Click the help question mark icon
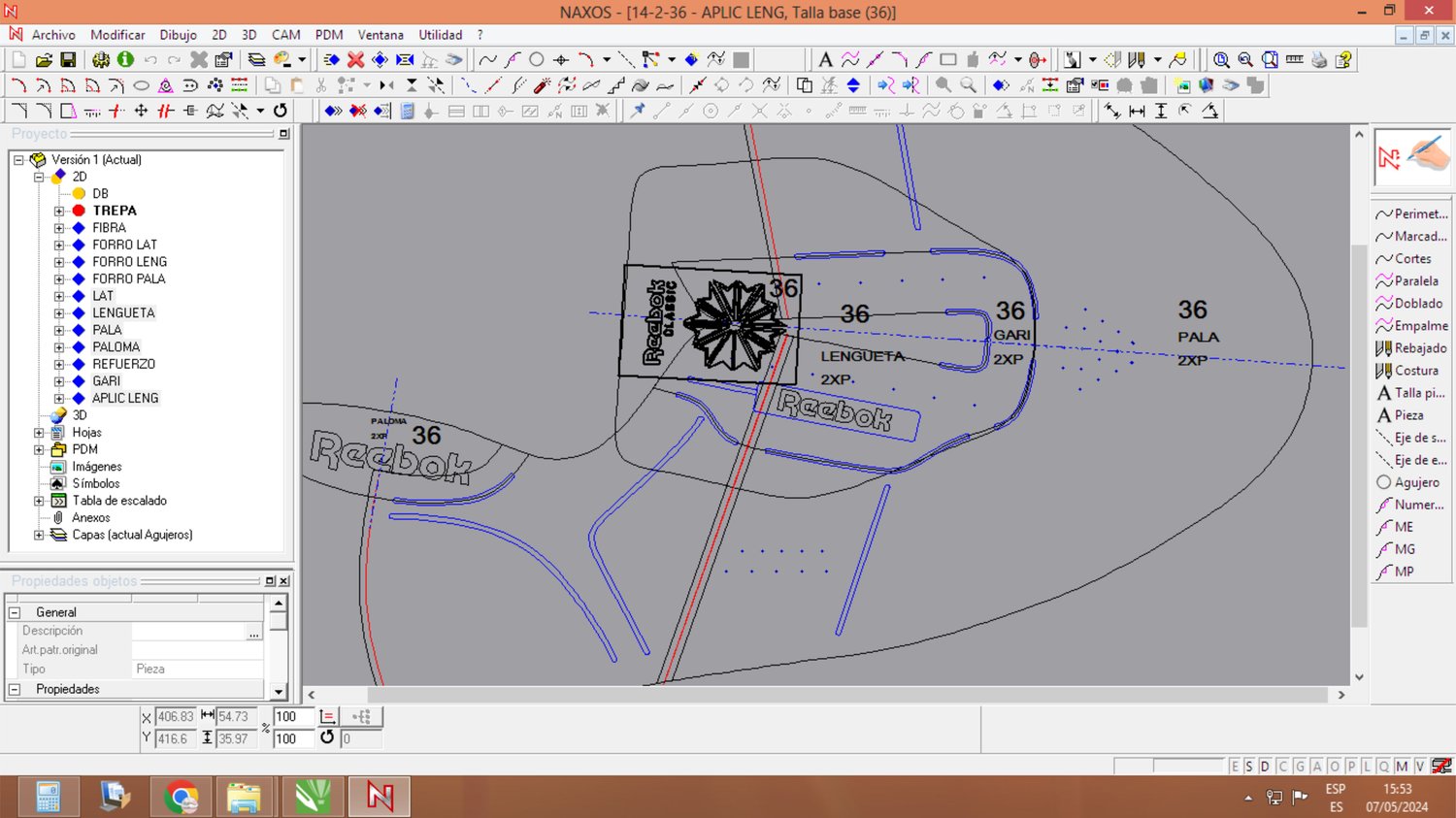1456x818 pixels. point(1343,60)
